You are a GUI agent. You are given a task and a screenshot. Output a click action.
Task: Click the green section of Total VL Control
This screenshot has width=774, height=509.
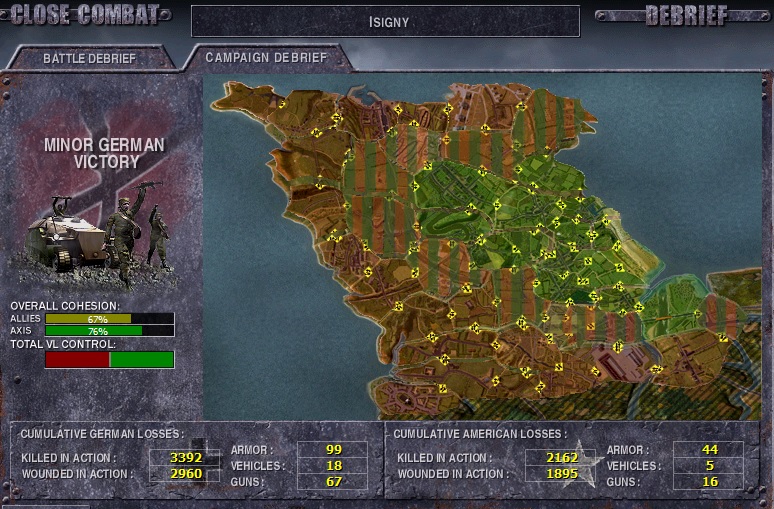[141, 359]
